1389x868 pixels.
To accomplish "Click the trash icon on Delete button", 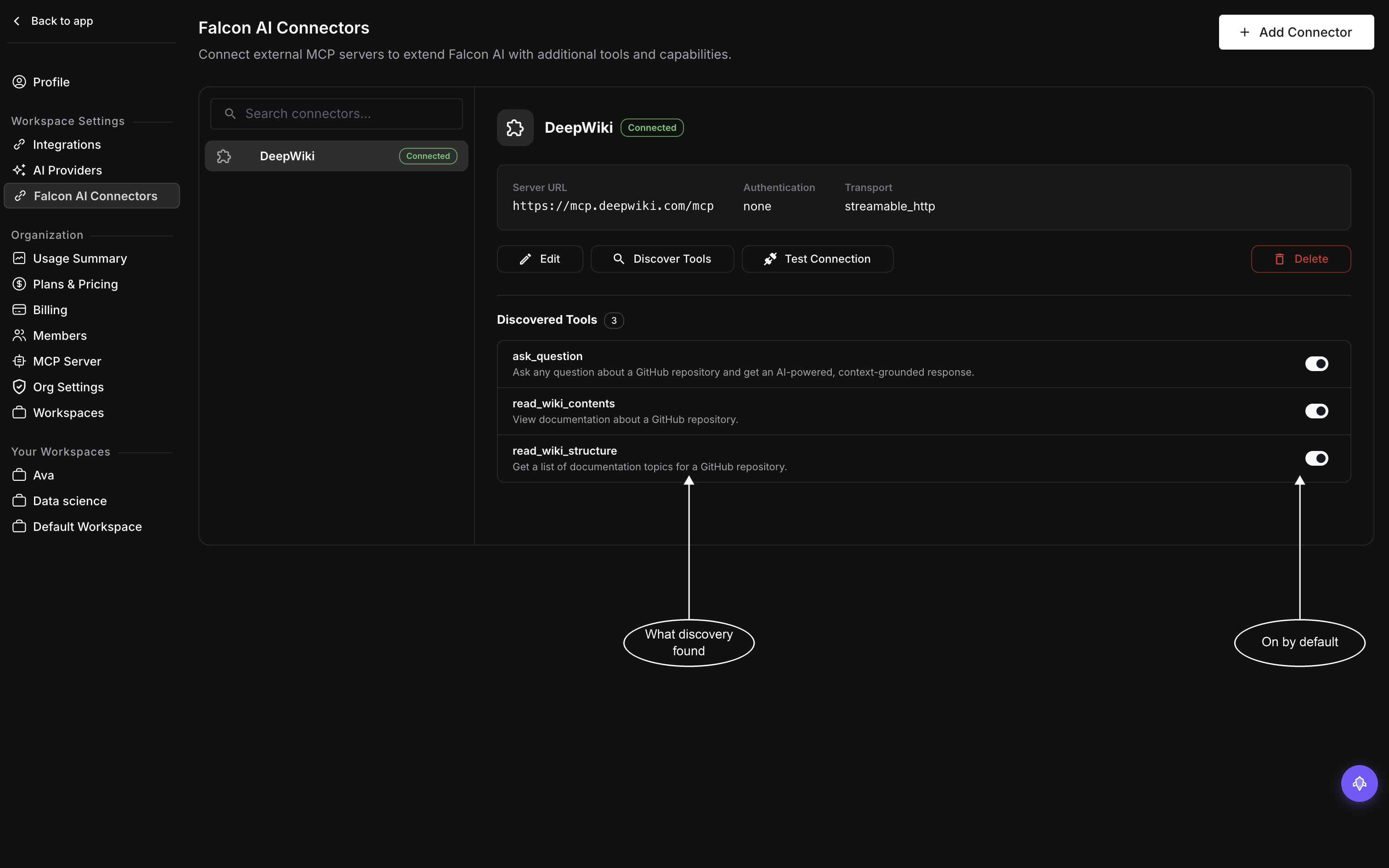I will click(x=1279, y=259).
